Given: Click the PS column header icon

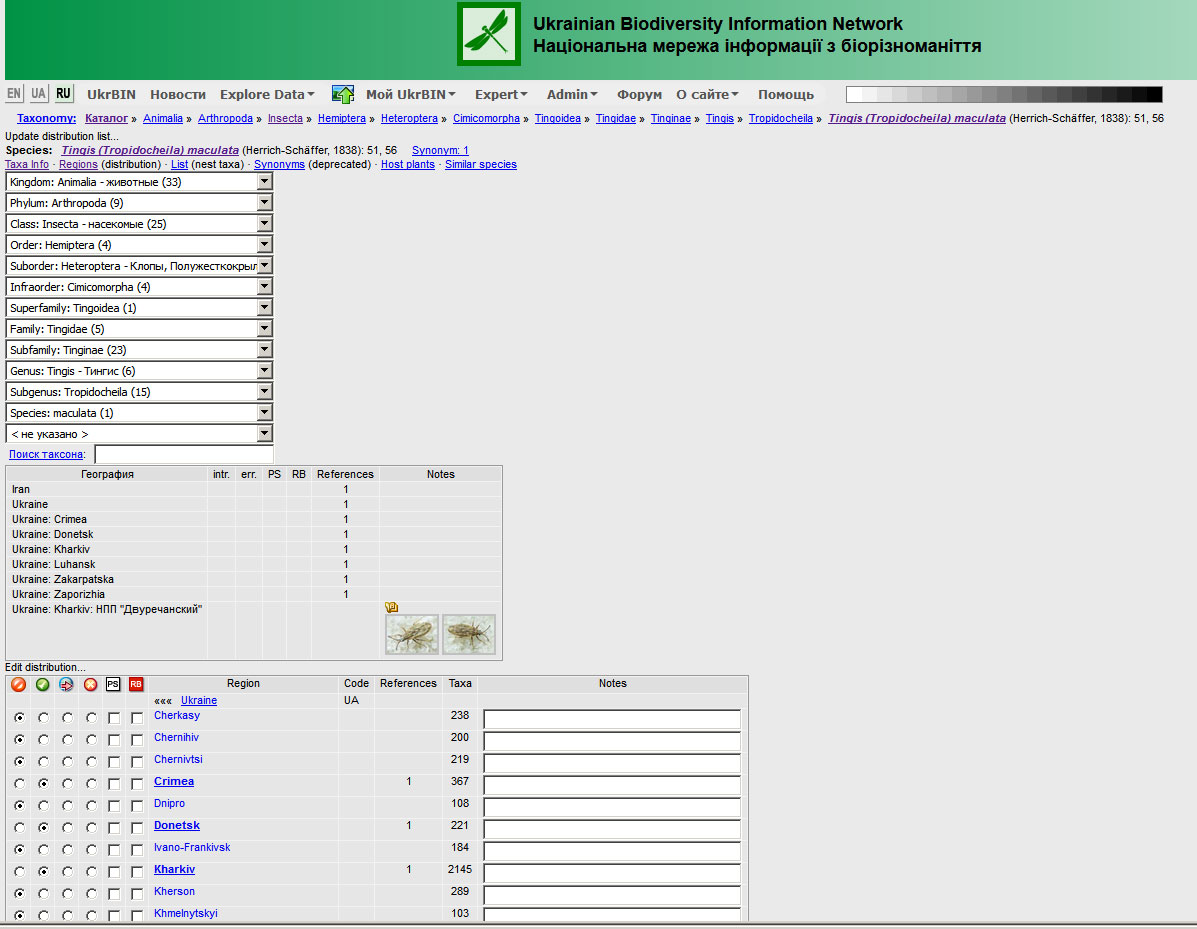Looking at the screenshot, I should pos(113,684).
